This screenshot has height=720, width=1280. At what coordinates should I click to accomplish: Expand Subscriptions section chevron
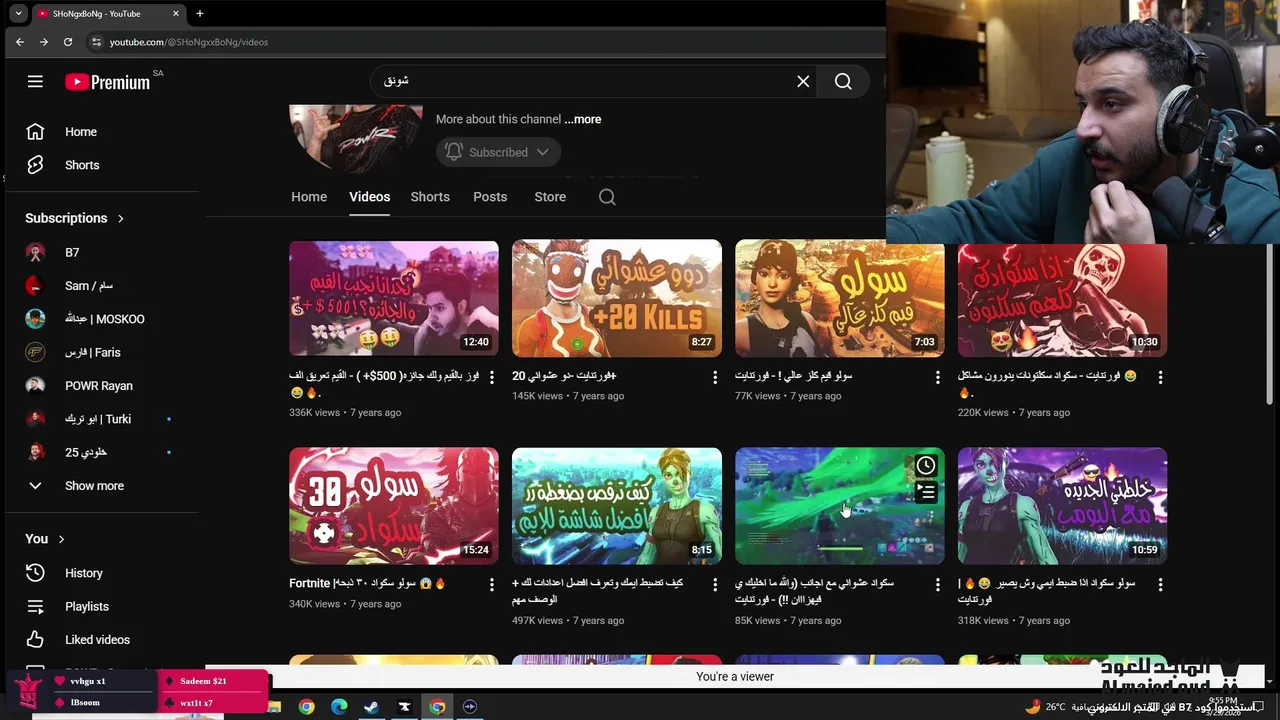click(x=121, y=218)
